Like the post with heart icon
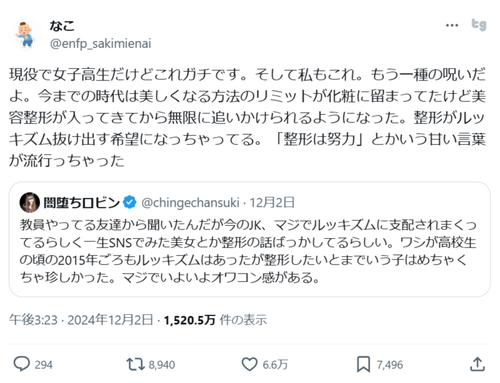The width and height of the screenshot is (500, 383). tap(249, 364)
